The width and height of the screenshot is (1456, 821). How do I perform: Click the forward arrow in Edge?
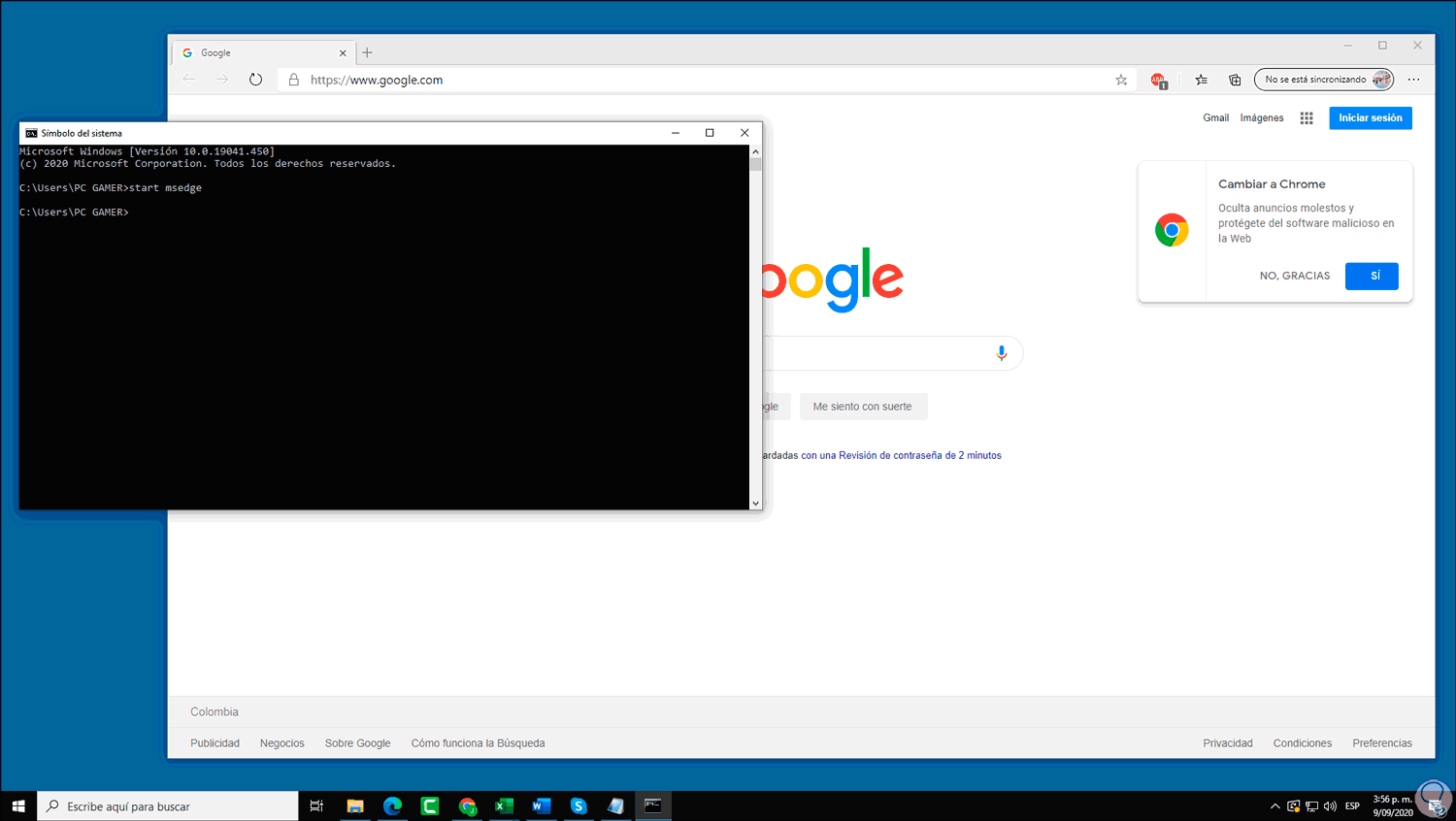(x=222, y=80)
